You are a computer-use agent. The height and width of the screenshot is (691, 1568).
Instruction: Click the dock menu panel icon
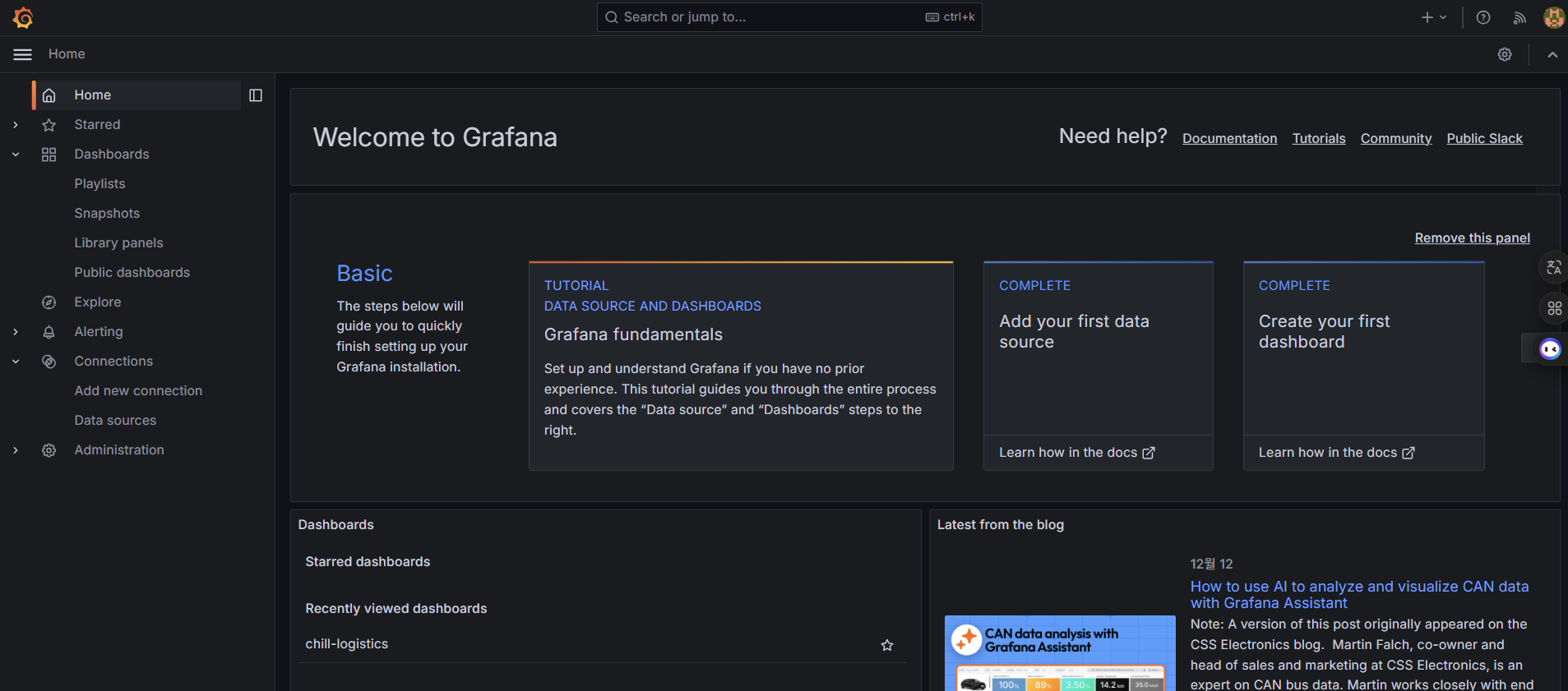click(256, 95)
